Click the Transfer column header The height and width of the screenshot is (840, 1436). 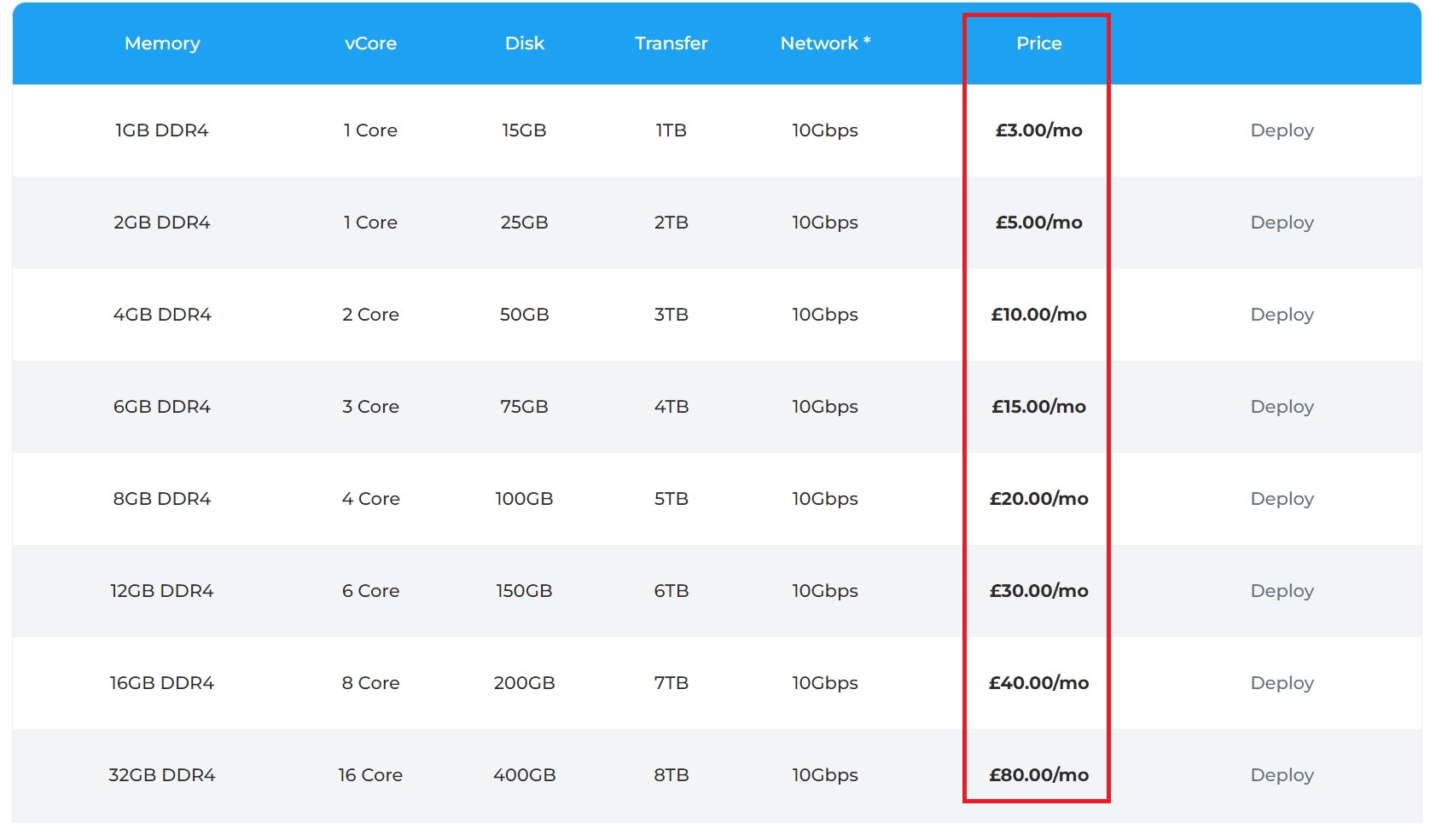[671, 43]
